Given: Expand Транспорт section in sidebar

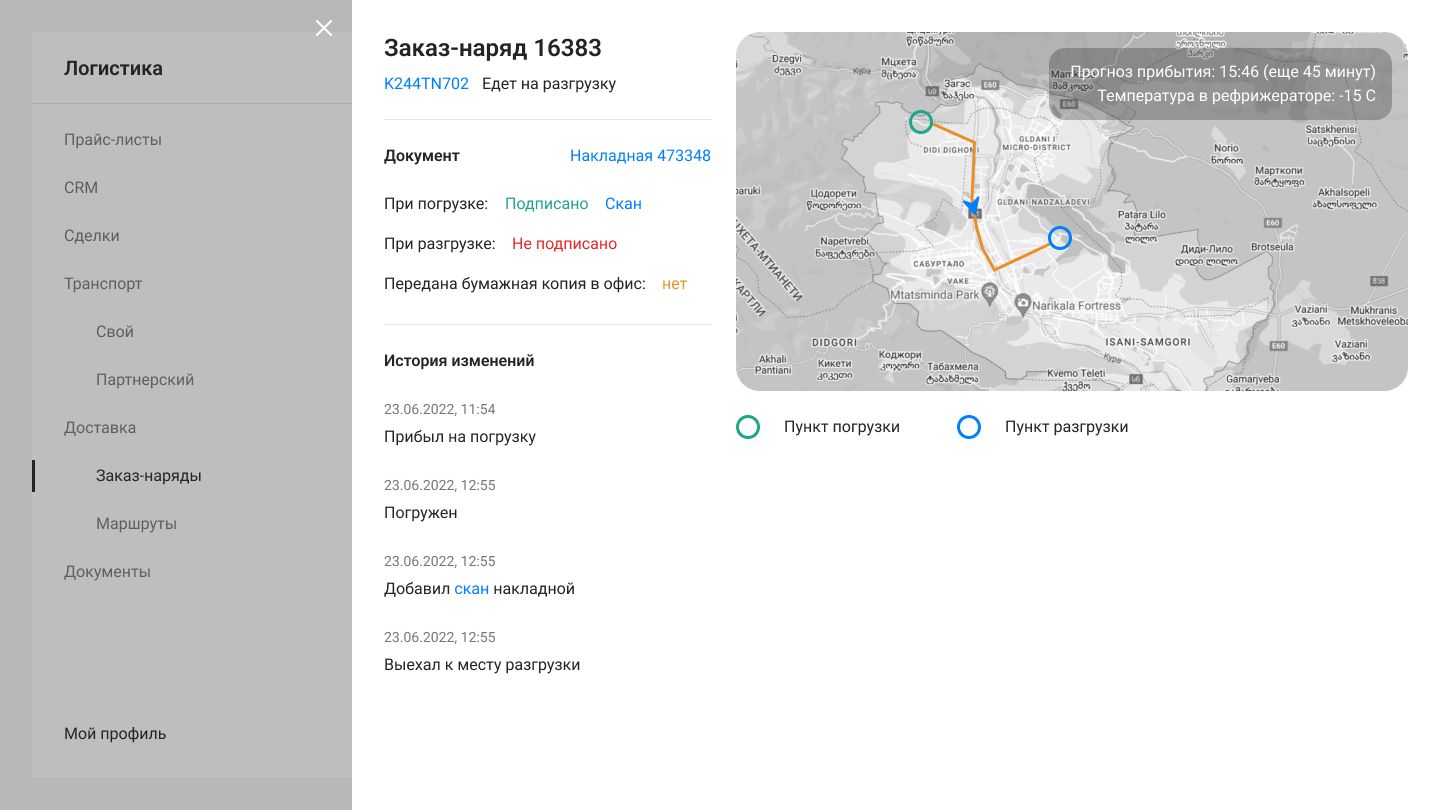Looking at the screenshot, I should (x=103, y=284).
